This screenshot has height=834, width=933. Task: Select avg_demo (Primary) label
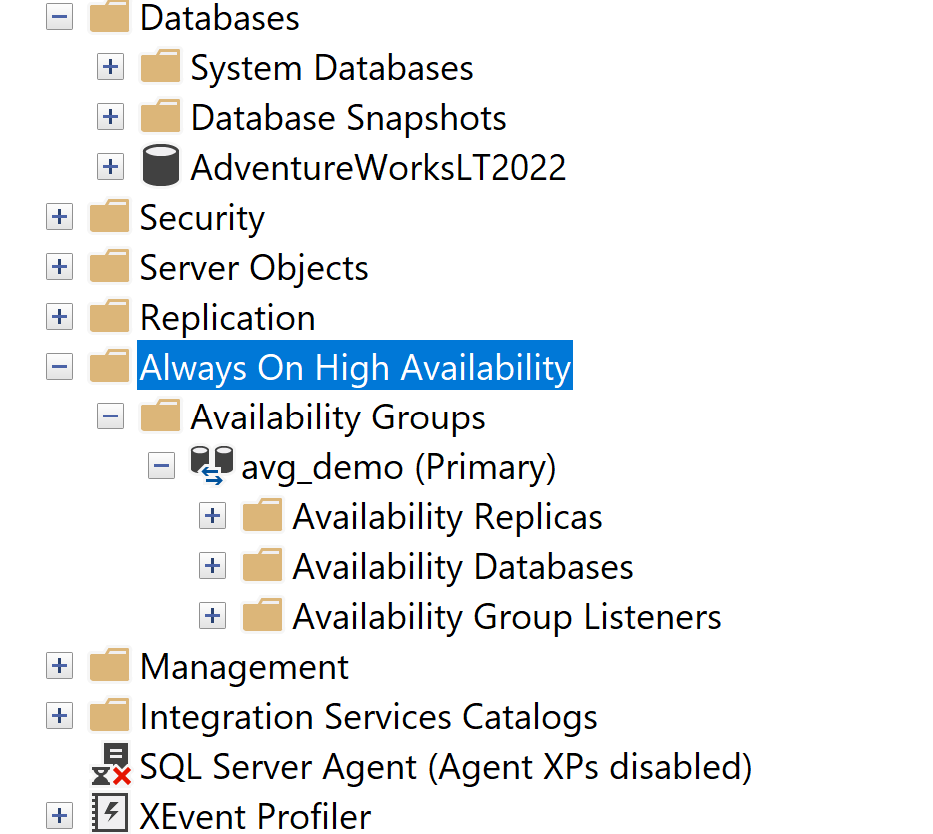click(x=399, y=467)
